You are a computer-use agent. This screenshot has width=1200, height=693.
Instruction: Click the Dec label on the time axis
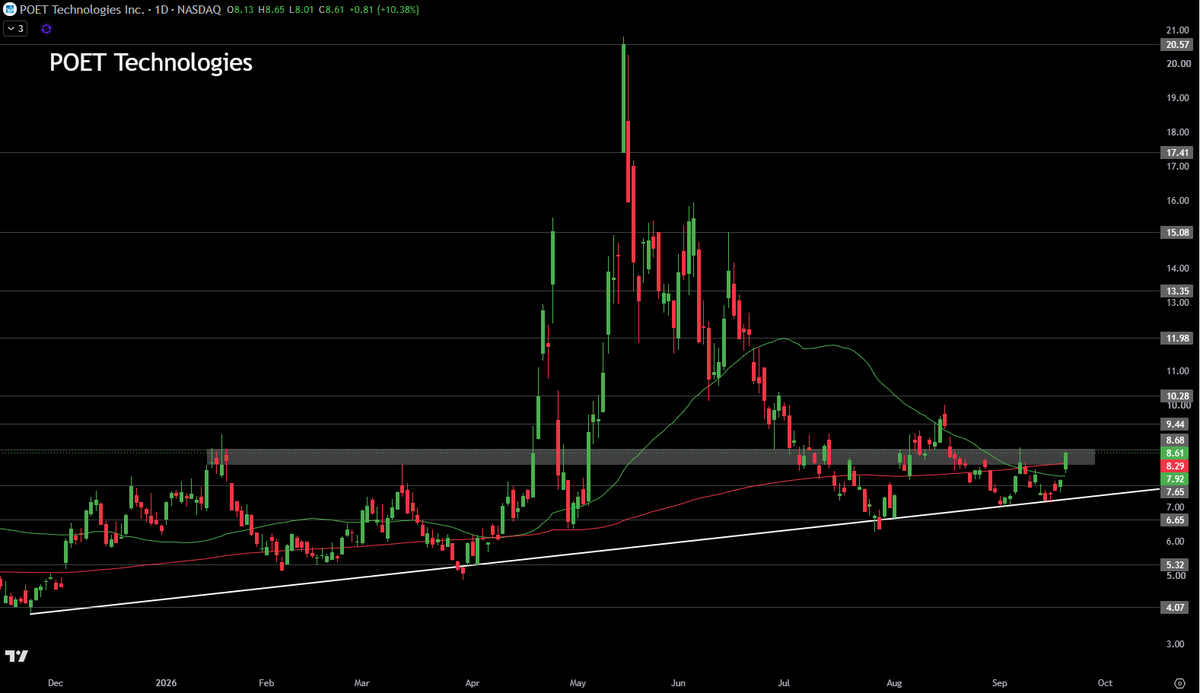[55, 683]
